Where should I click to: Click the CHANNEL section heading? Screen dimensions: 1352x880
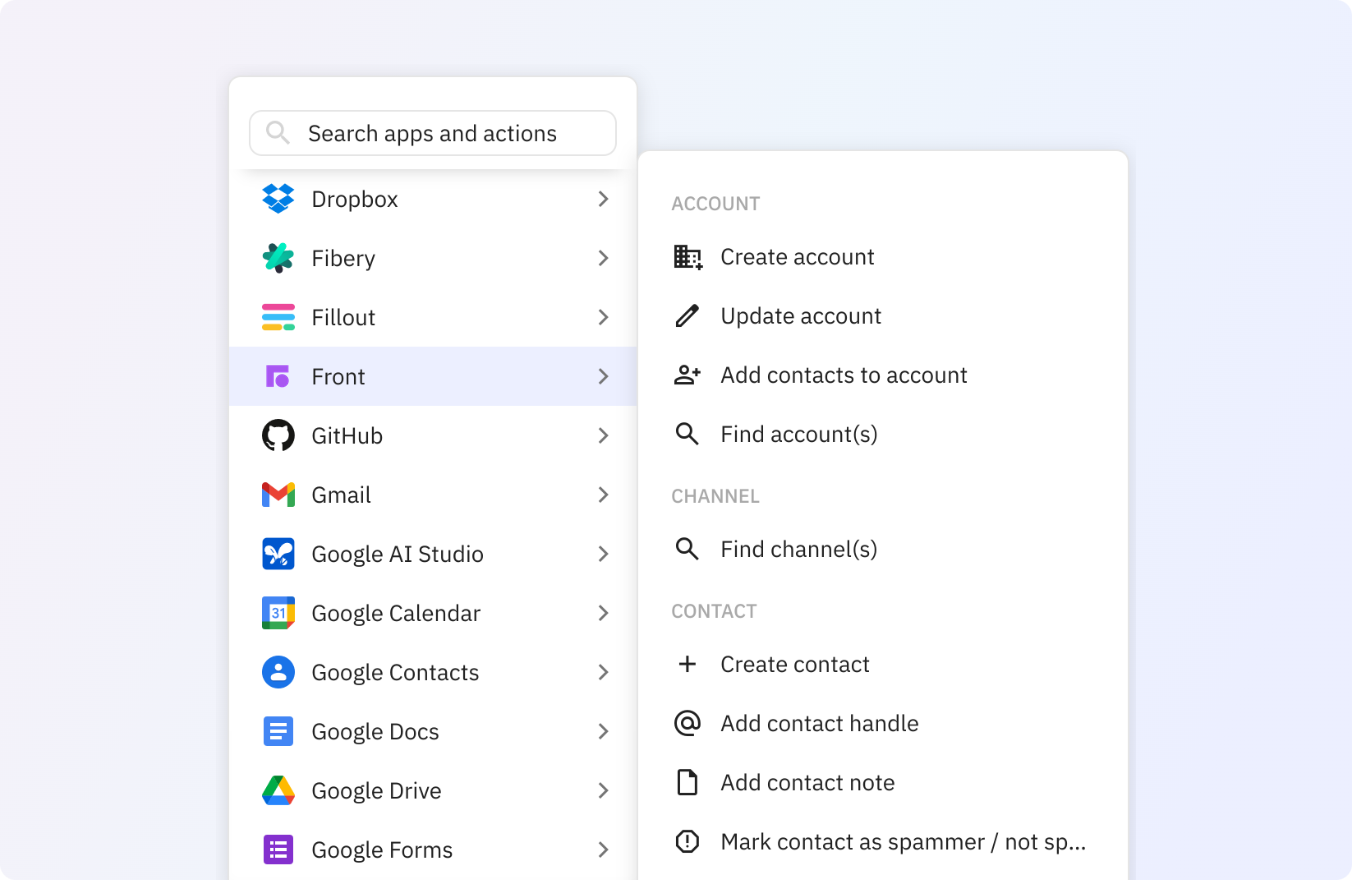(x=716, y=496)
